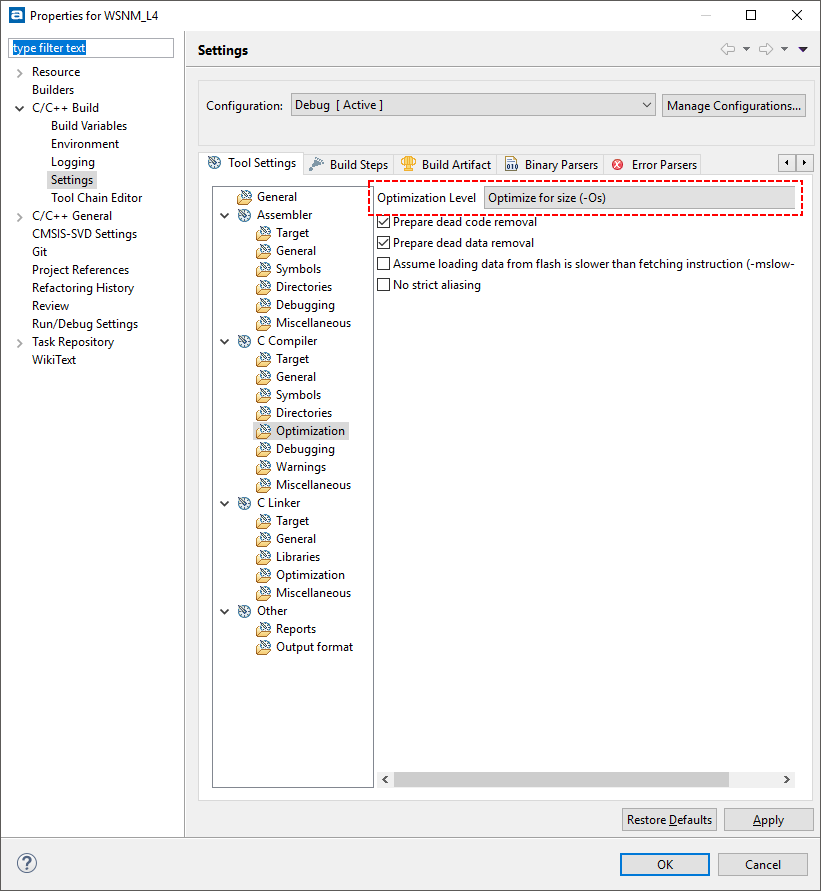Image resolution: width=821 pixels, height=891 pixels.
Task: Click the C Compiler Optimization option icon
Action: (263, 431)
